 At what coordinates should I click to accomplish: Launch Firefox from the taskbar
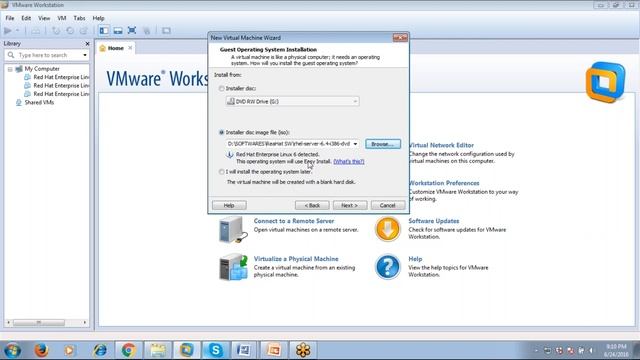click(41, 350)
